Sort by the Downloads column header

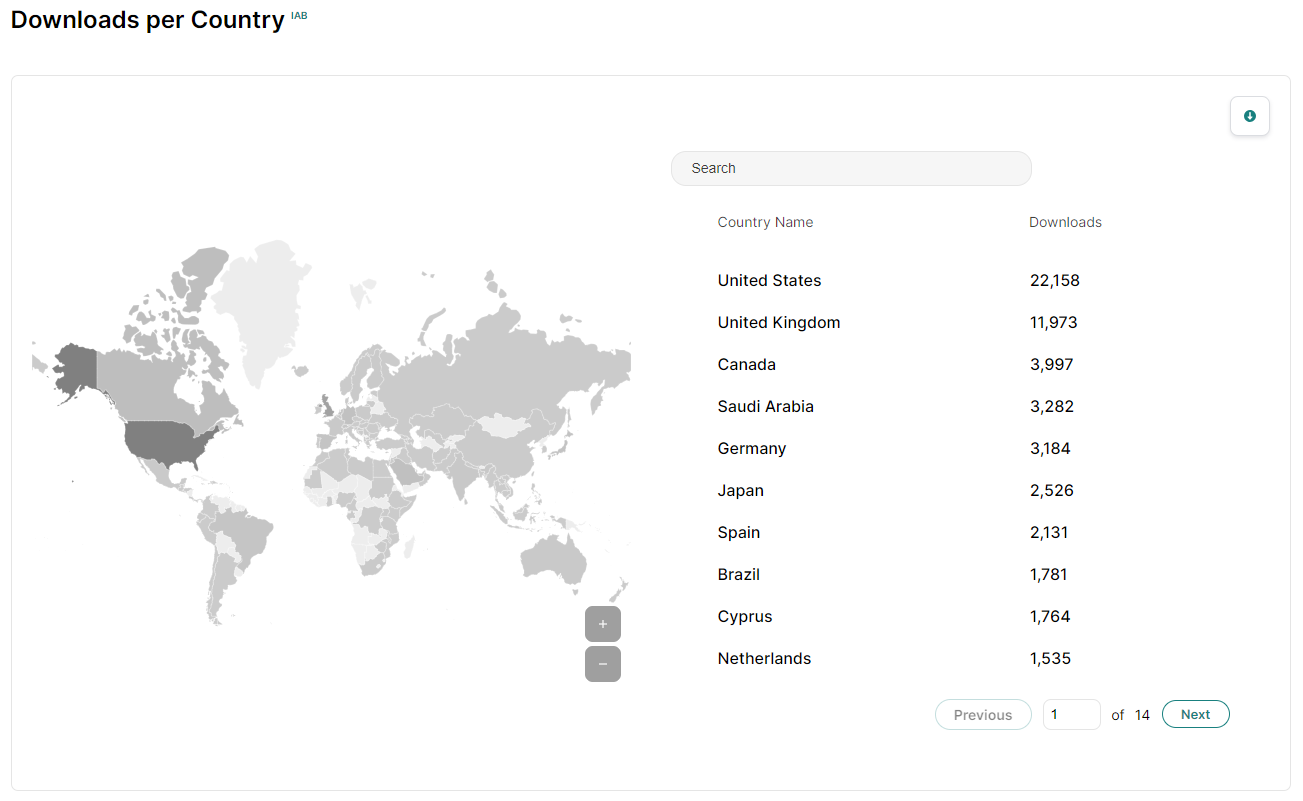(1065, 221)
